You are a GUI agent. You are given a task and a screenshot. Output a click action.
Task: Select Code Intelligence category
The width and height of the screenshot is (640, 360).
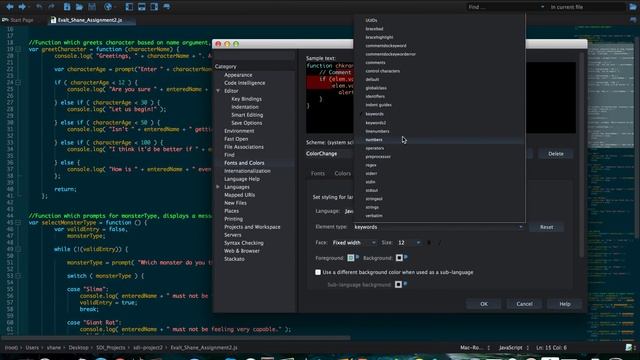click(244, 83)
